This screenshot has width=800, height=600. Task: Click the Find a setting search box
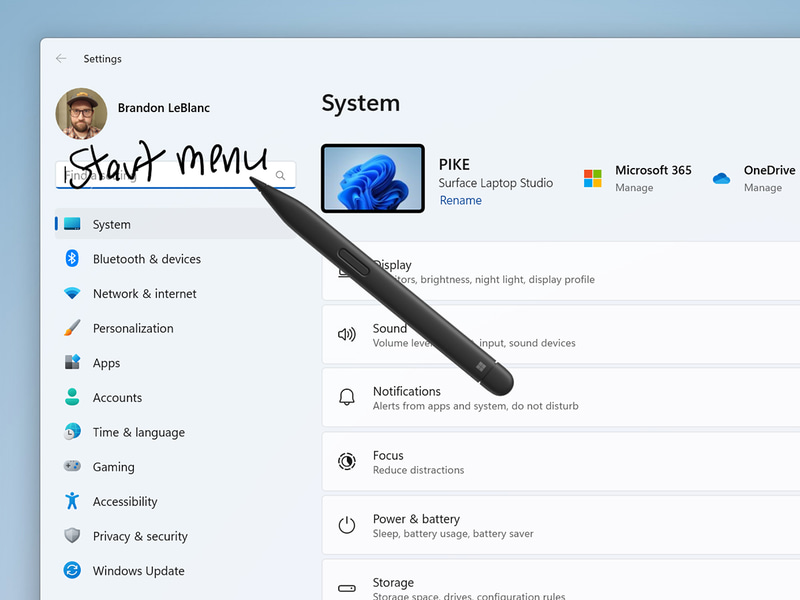pos(160,174)
